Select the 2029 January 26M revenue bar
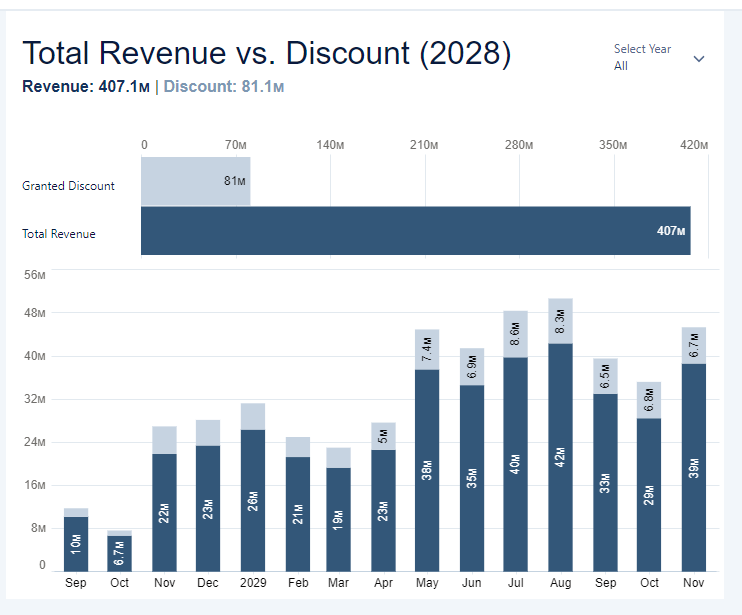742x615 pixels. (x=253, y=498)
